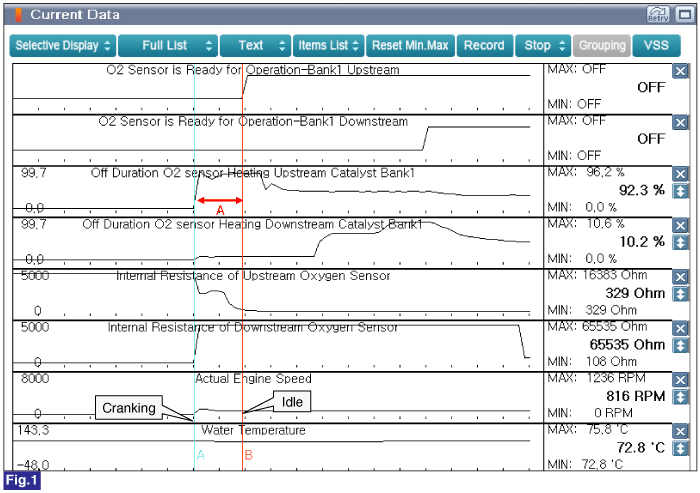Close Internal Resistance Upstream Oxygen Sensor graph
700x493 pixels.
tap(680, 277)
